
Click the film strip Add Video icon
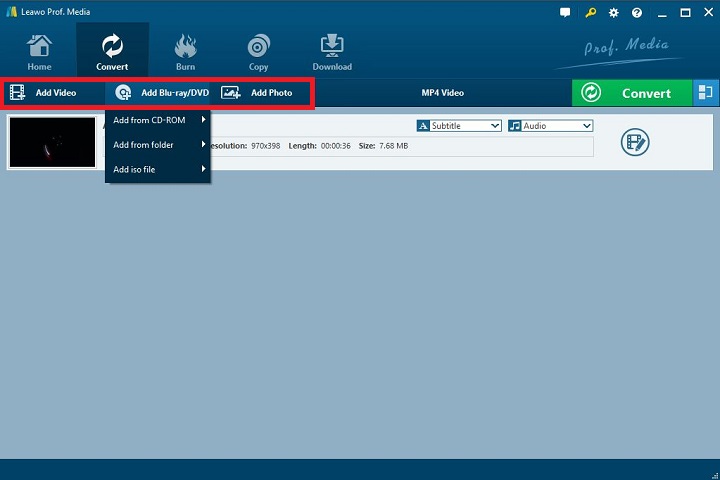click(17, 92)
